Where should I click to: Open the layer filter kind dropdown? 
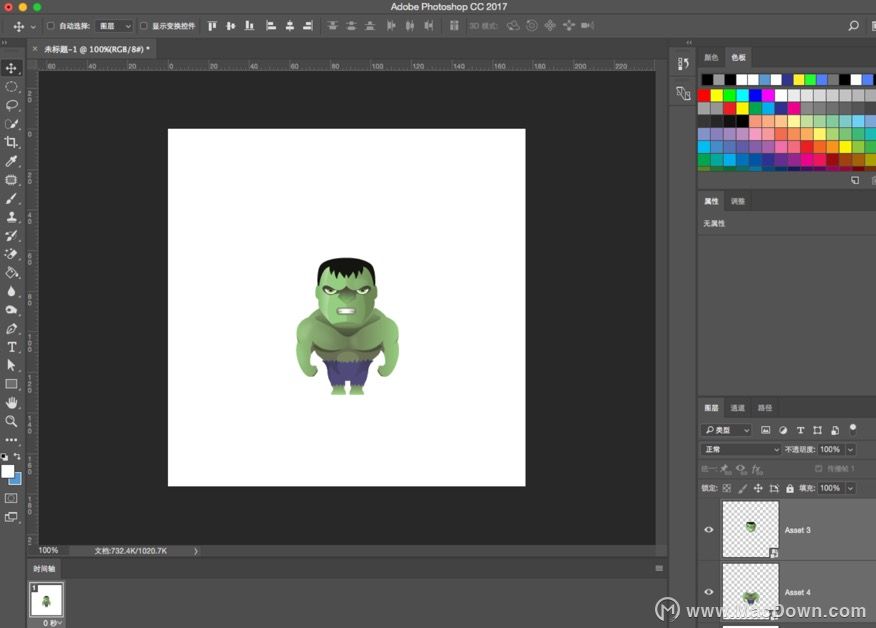click(x=726, y=430)
